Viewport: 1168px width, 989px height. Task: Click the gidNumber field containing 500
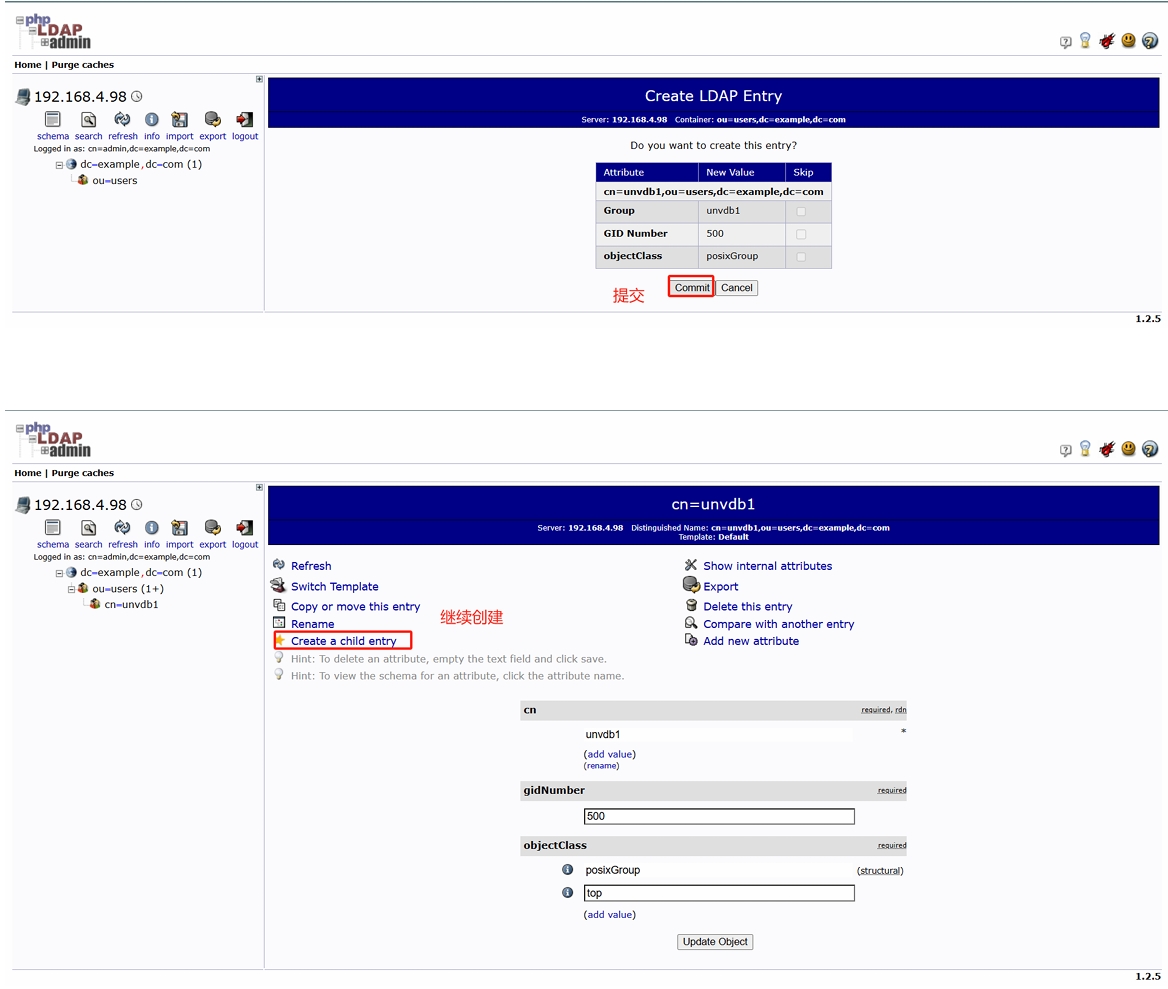pyautogui.click(x=719, y=816)
